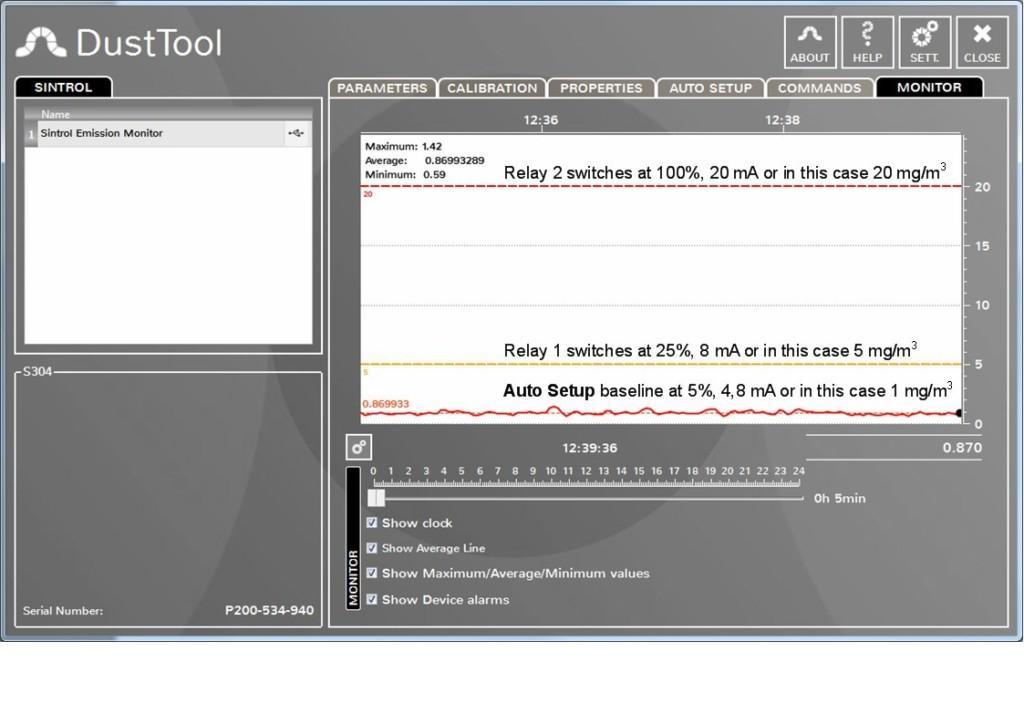Click the Average value 0.86993289
The image size is (1024, 724).
pos(455,161)
